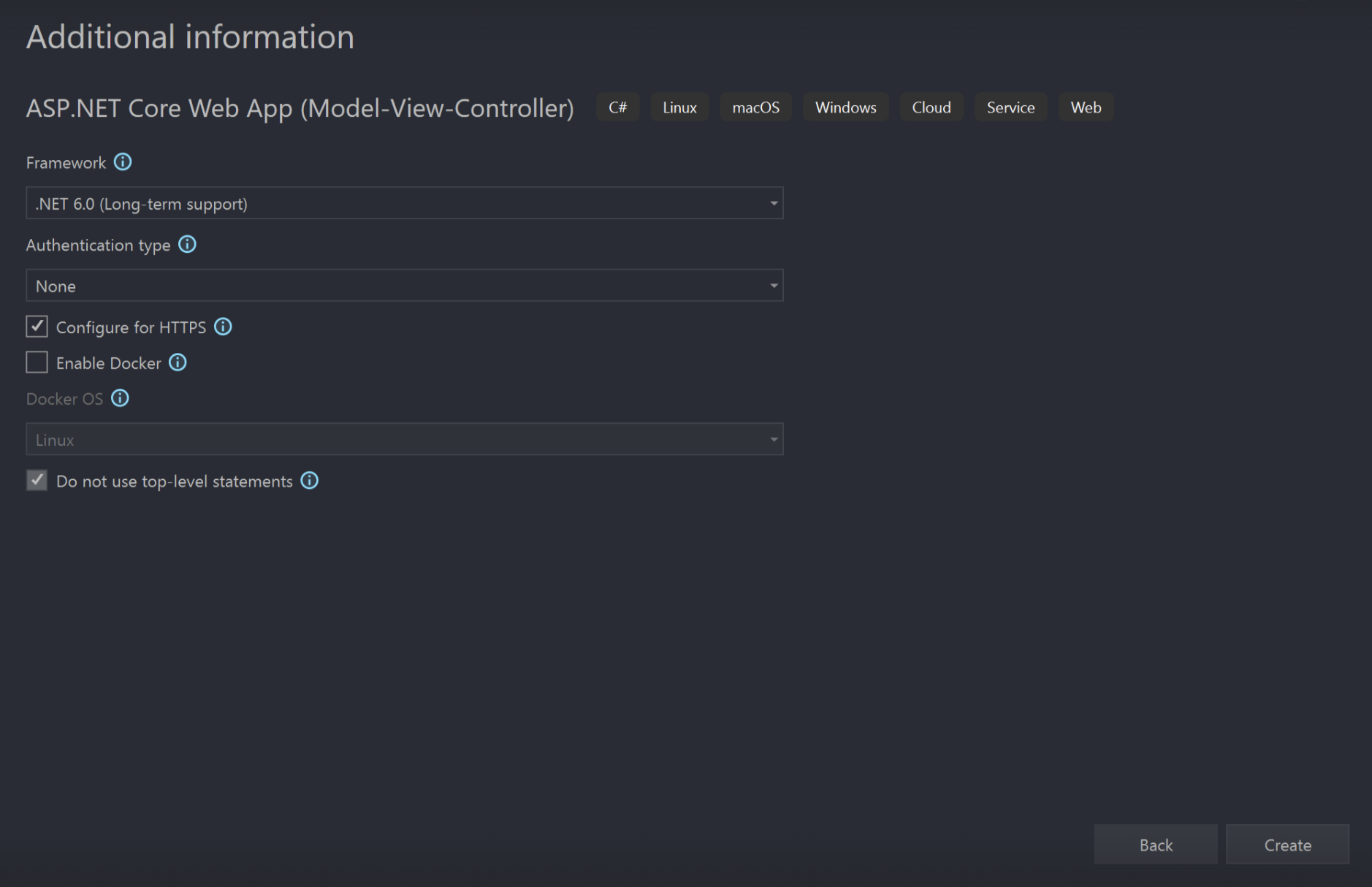1372x887 pixels.
Task: Uncheck Do not use top-level statements
Action: pyautogui.click(x=37, y=480)
